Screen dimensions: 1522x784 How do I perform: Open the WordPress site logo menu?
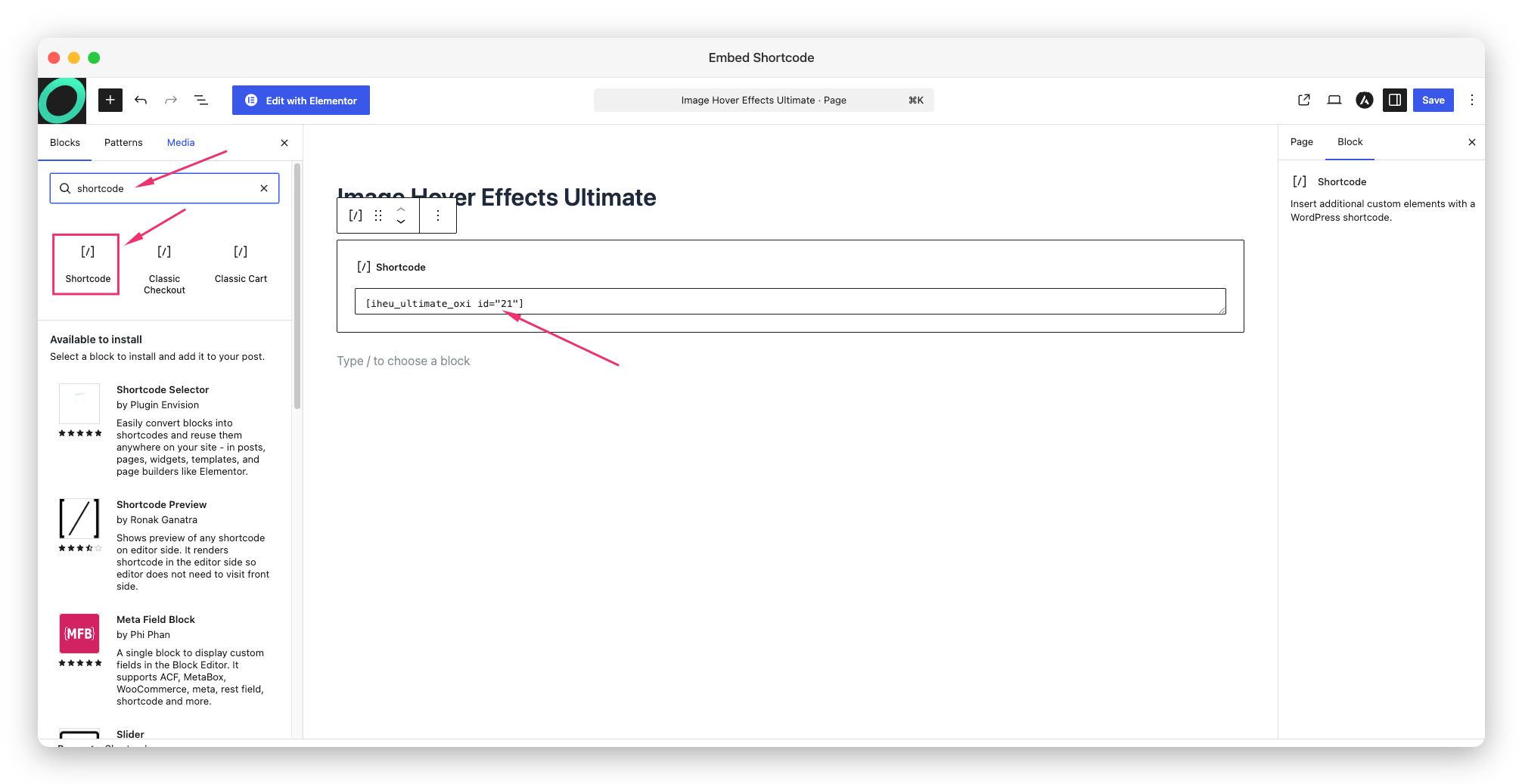62,101
